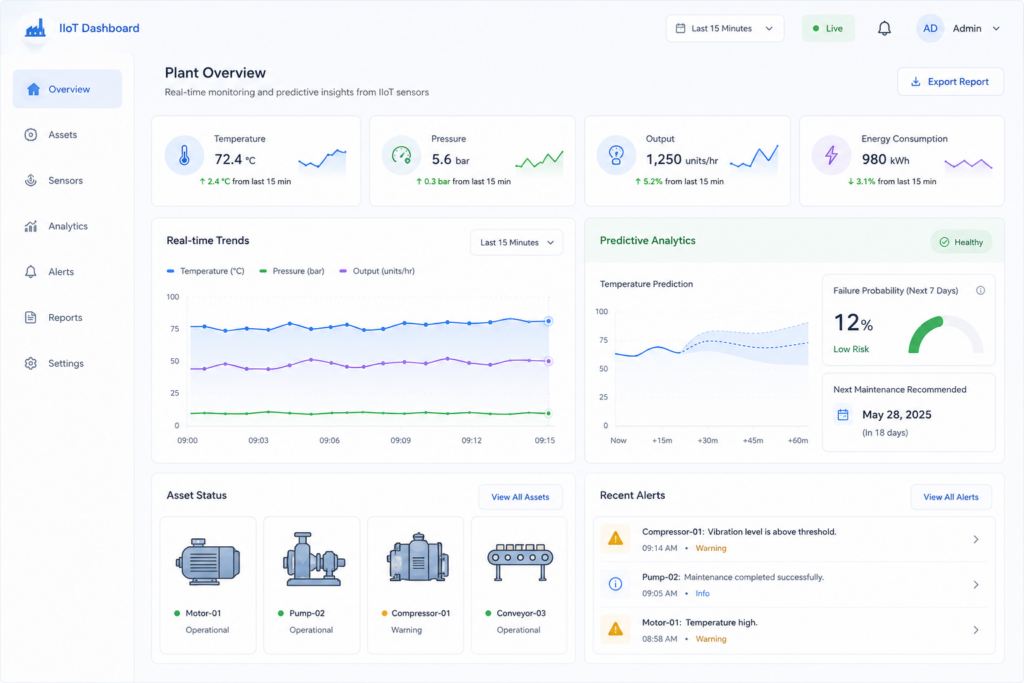
Task: Click the calendar icon in header time range
Action: (x=680, y=28)
